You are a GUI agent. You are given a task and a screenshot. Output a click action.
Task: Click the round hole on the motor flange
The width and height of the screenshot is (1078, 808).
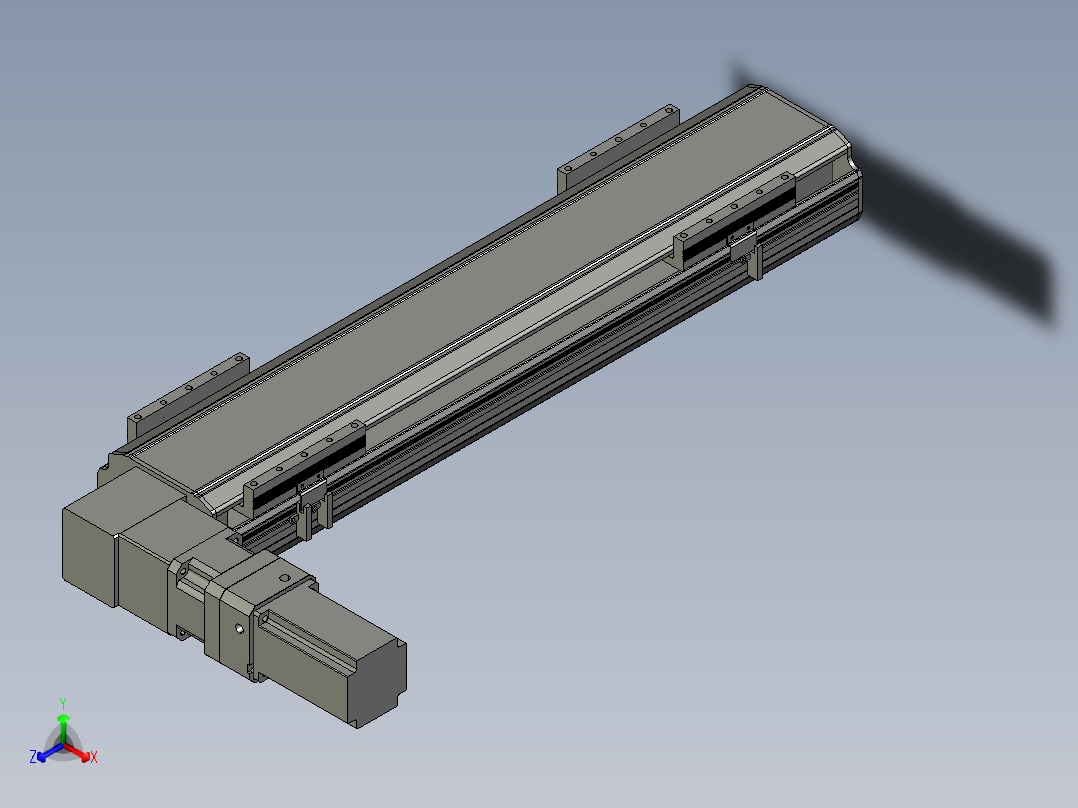pos(240,629)
